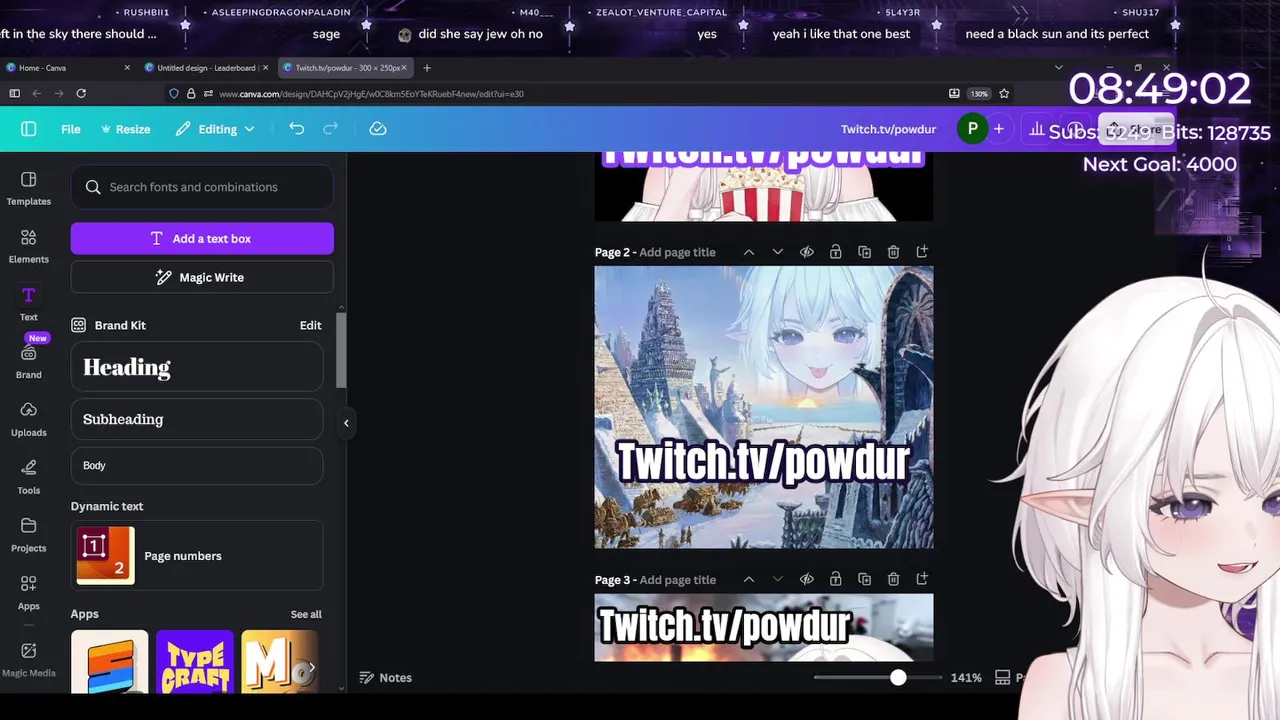This screenshot has height=720, width=1280.
Task: Open the analytics chart icon
Action: coord(1037,129)
